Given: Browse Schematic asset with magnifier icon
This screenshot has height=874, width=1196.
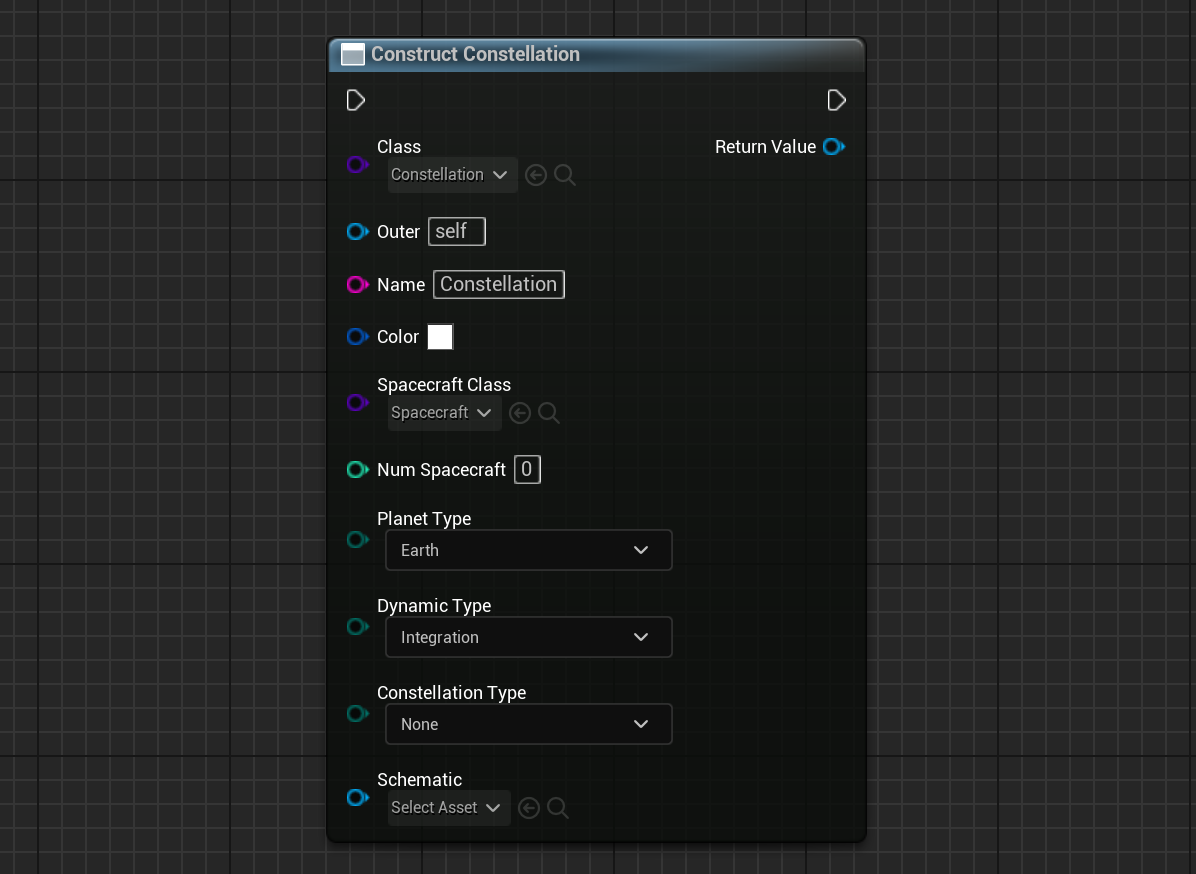Looking at the screenshot, I should 558,808.
